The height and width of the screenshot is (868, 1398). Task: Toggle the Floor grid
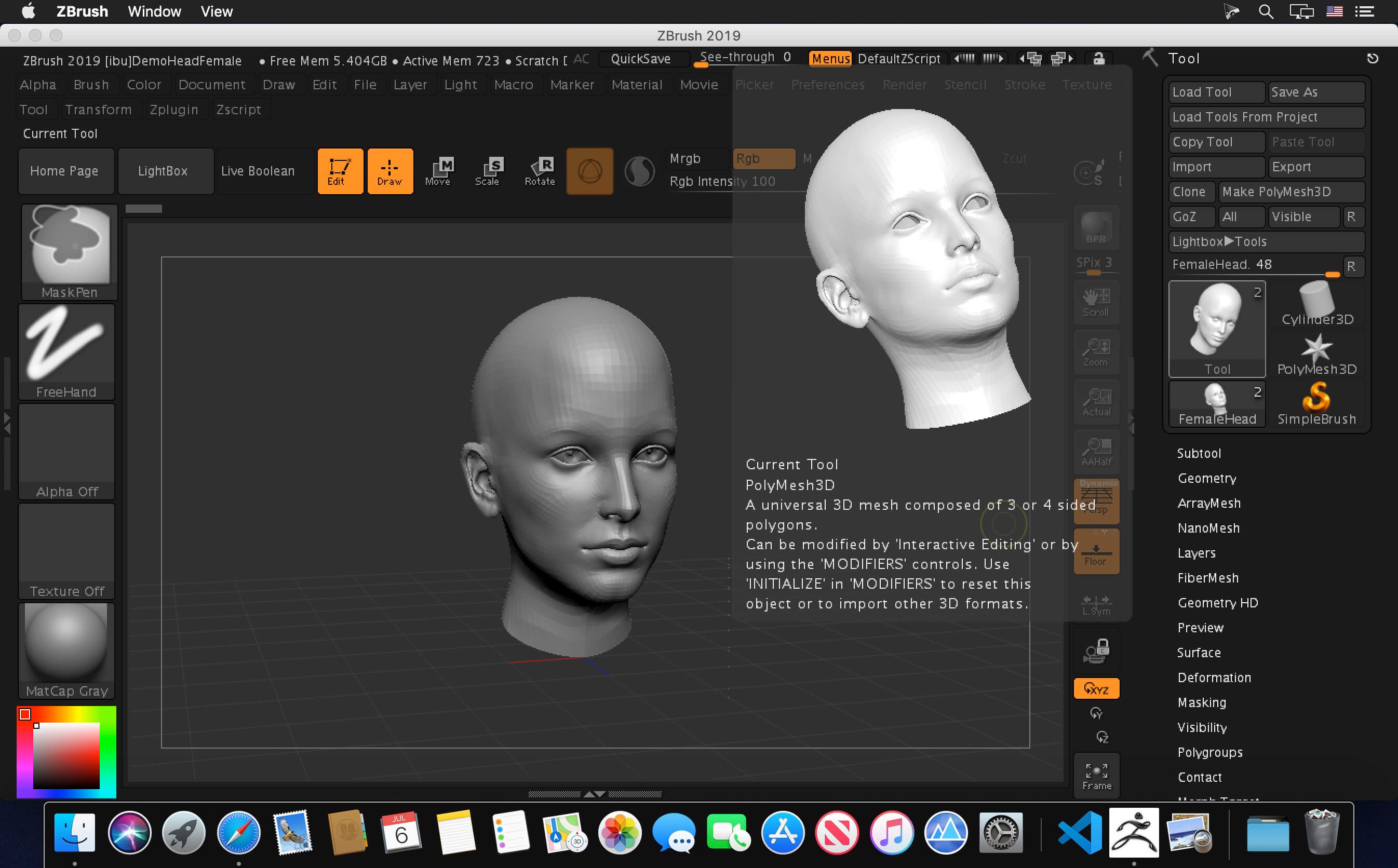(1097, 552)
